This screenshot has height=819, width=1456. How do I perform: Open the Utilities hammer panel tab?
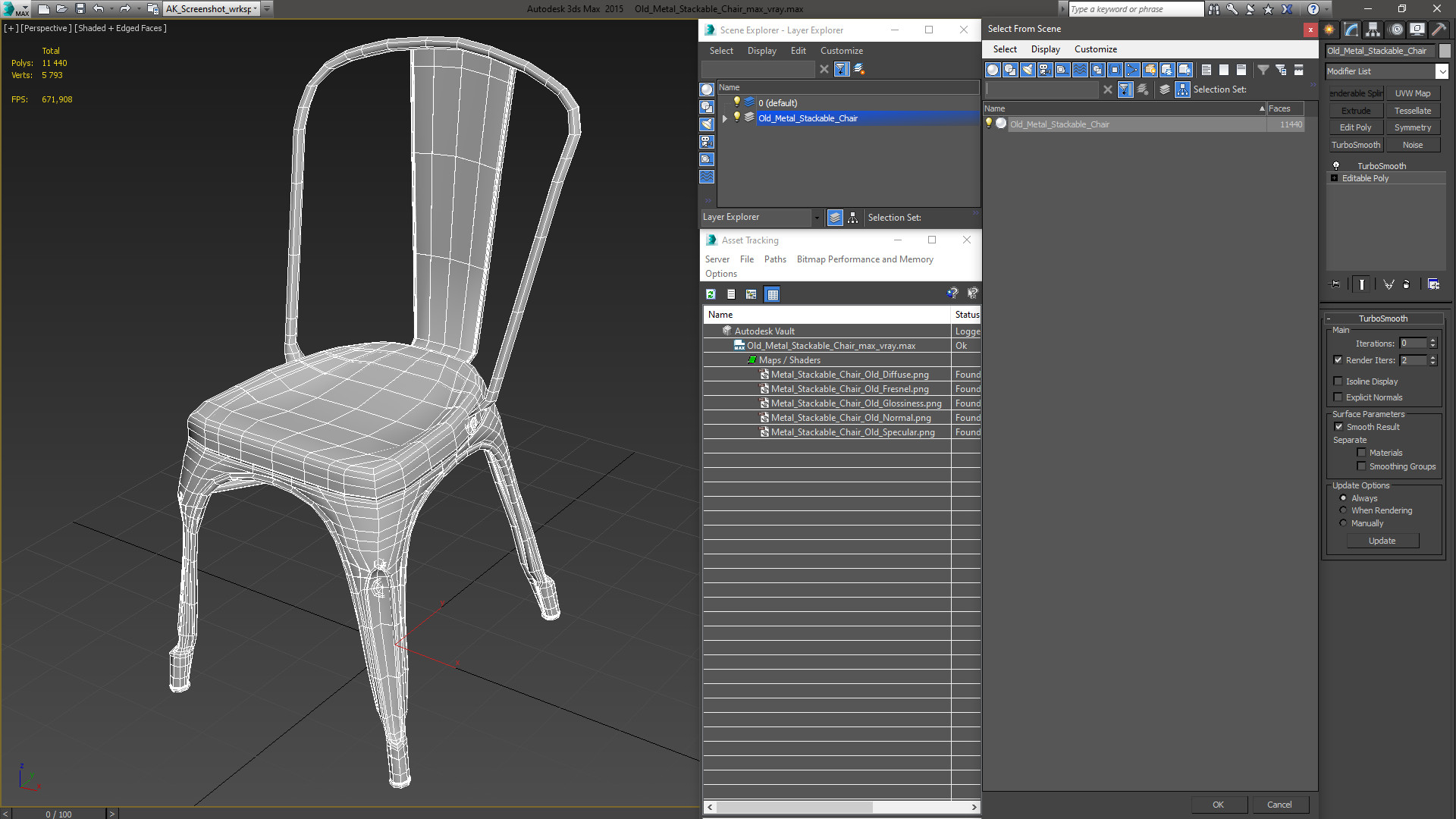1438,30
